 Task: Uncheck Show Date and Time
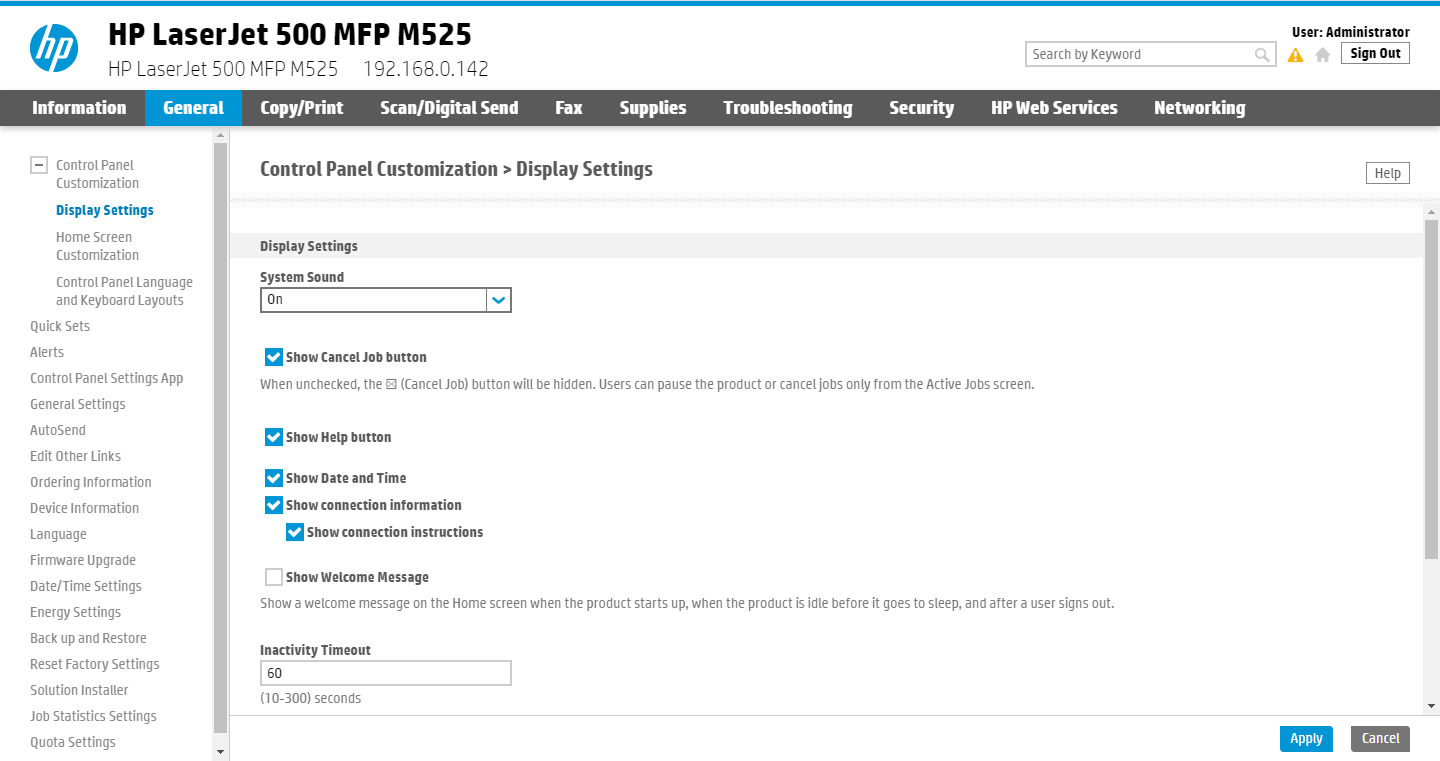click(274, 478)
